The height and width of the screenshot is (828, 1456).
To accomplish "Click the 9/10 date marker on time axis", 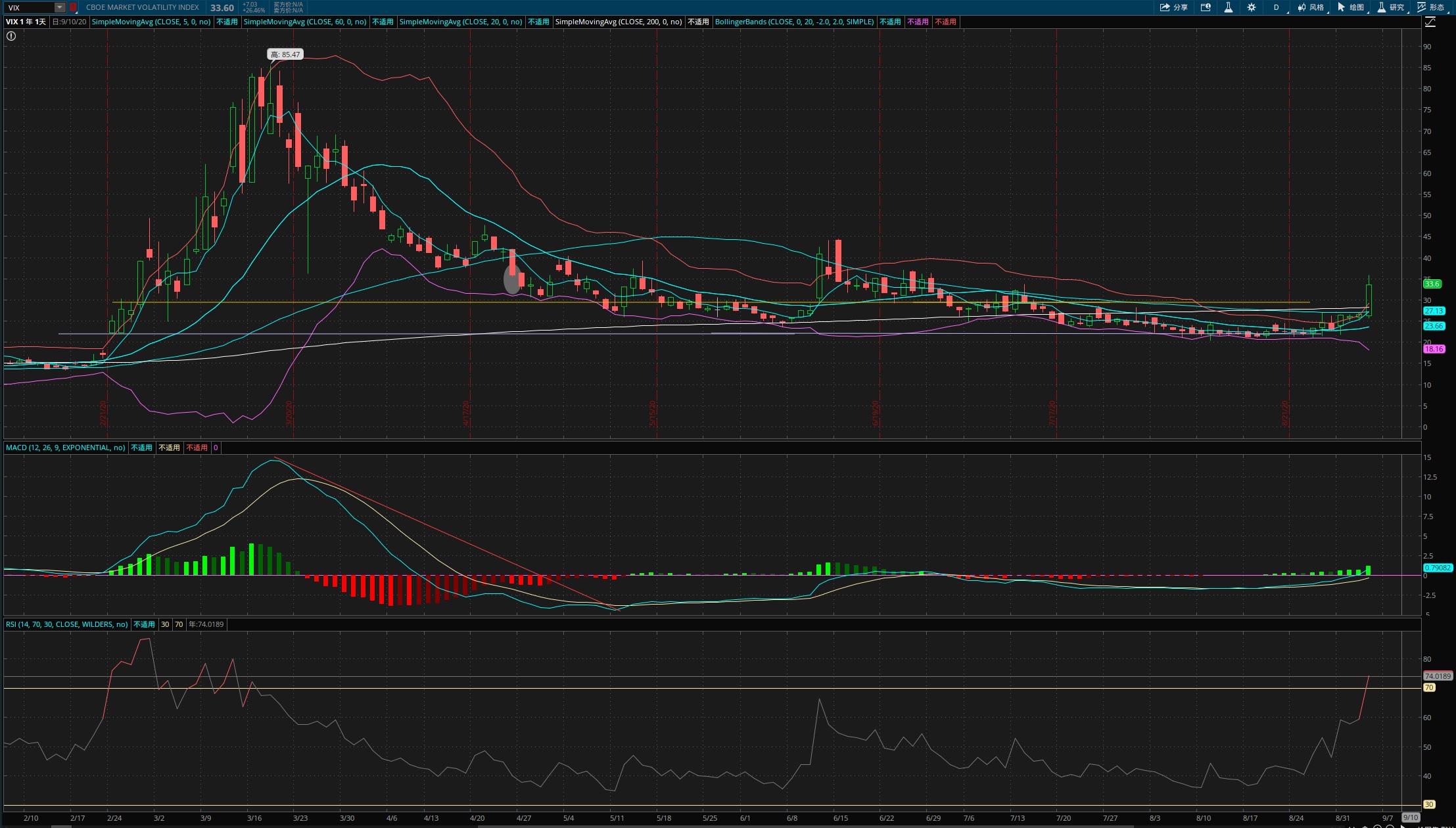I will coord(1411,817).
